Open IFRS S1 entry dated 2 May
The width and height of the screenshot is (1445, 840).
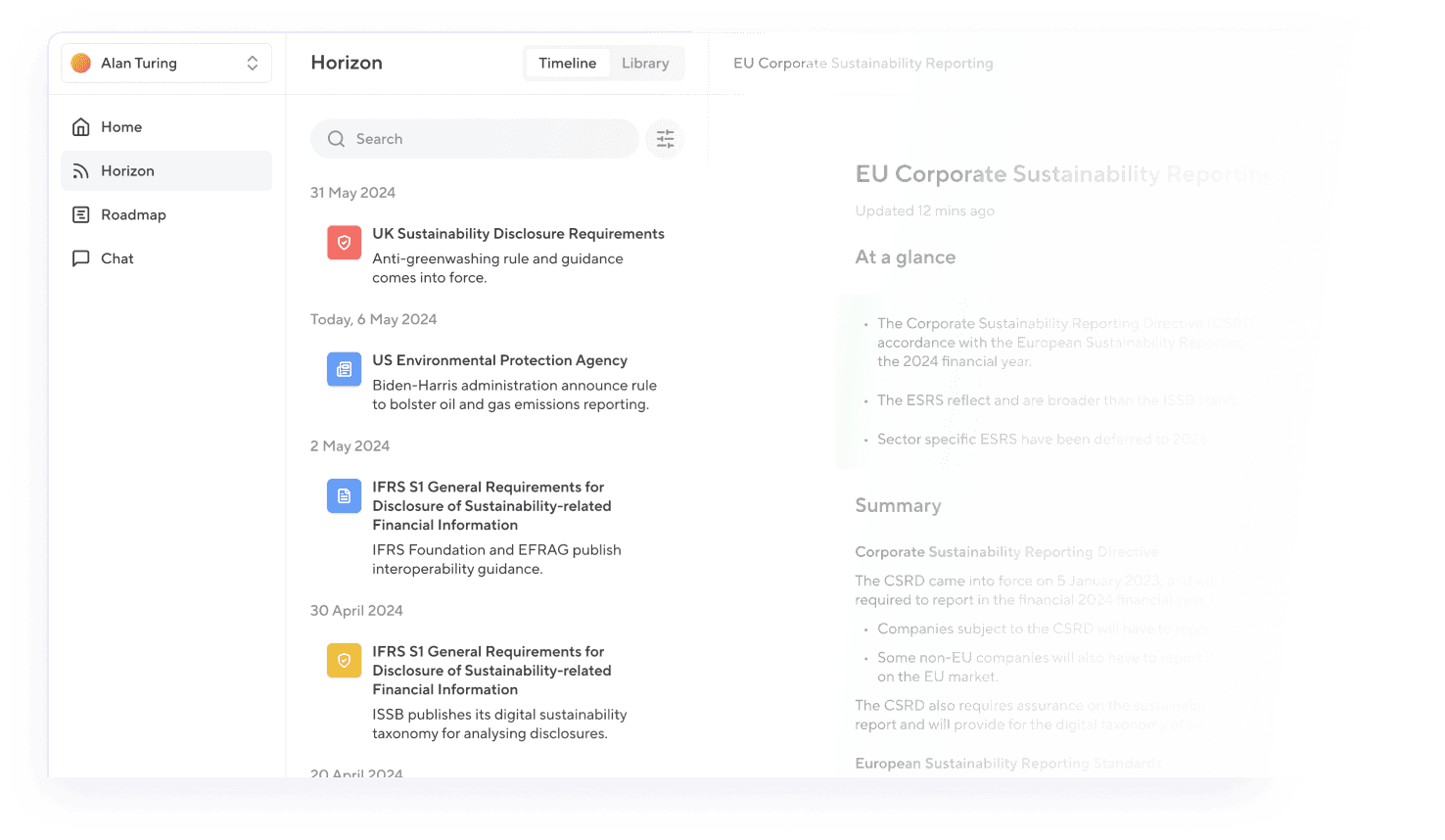[495, 528]
